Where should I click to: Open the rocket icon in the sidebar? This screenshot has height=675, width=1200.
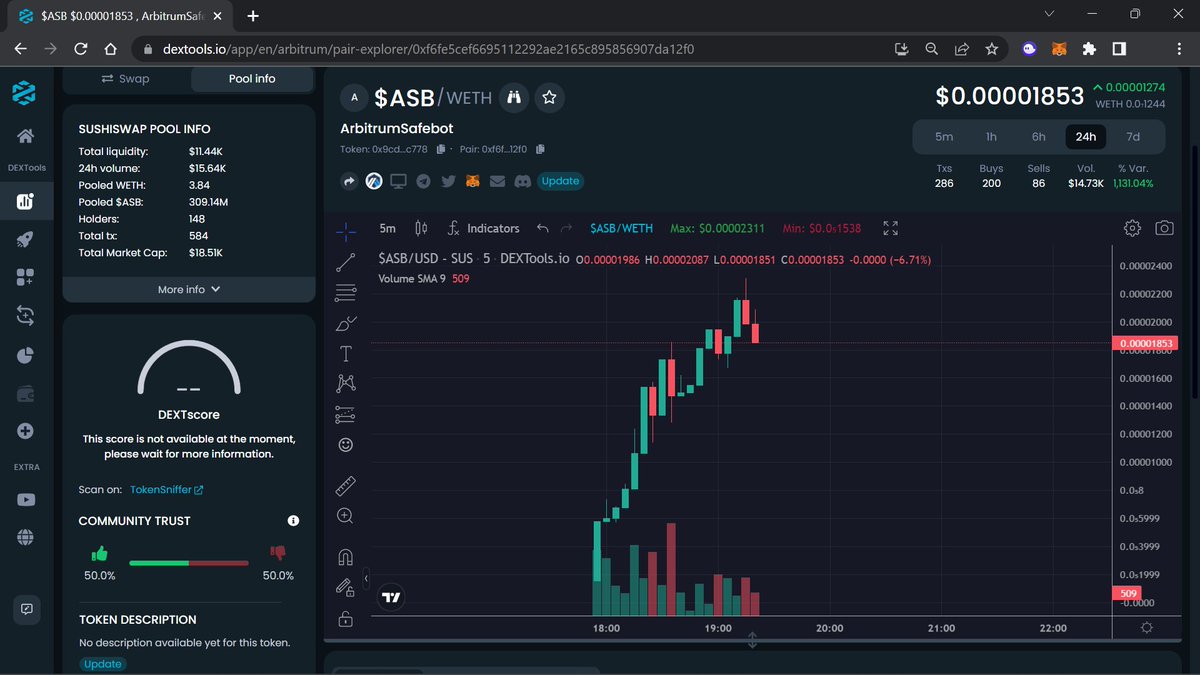pyautogui.click(x=25, y=239)
